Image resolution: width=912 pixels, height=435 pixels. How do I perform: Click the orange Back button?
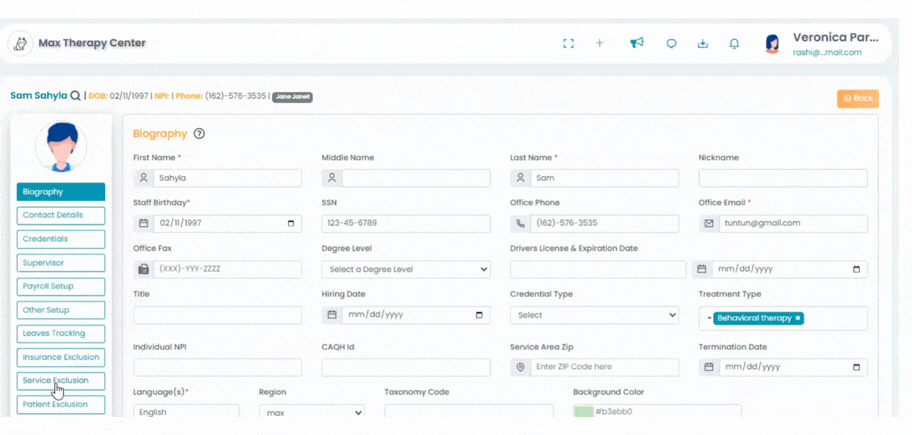click(x=858, y=98)
